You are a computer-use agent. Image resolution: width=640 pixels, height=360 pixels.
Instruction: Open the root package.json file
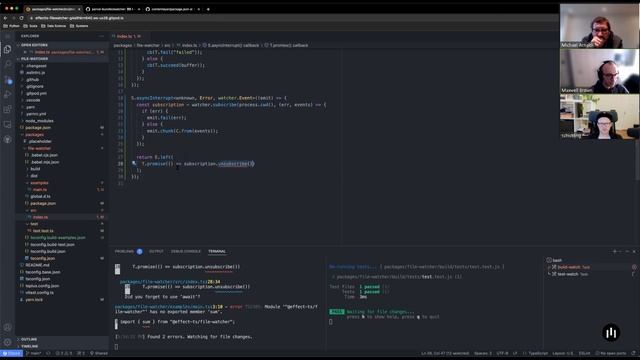[38, 127]
